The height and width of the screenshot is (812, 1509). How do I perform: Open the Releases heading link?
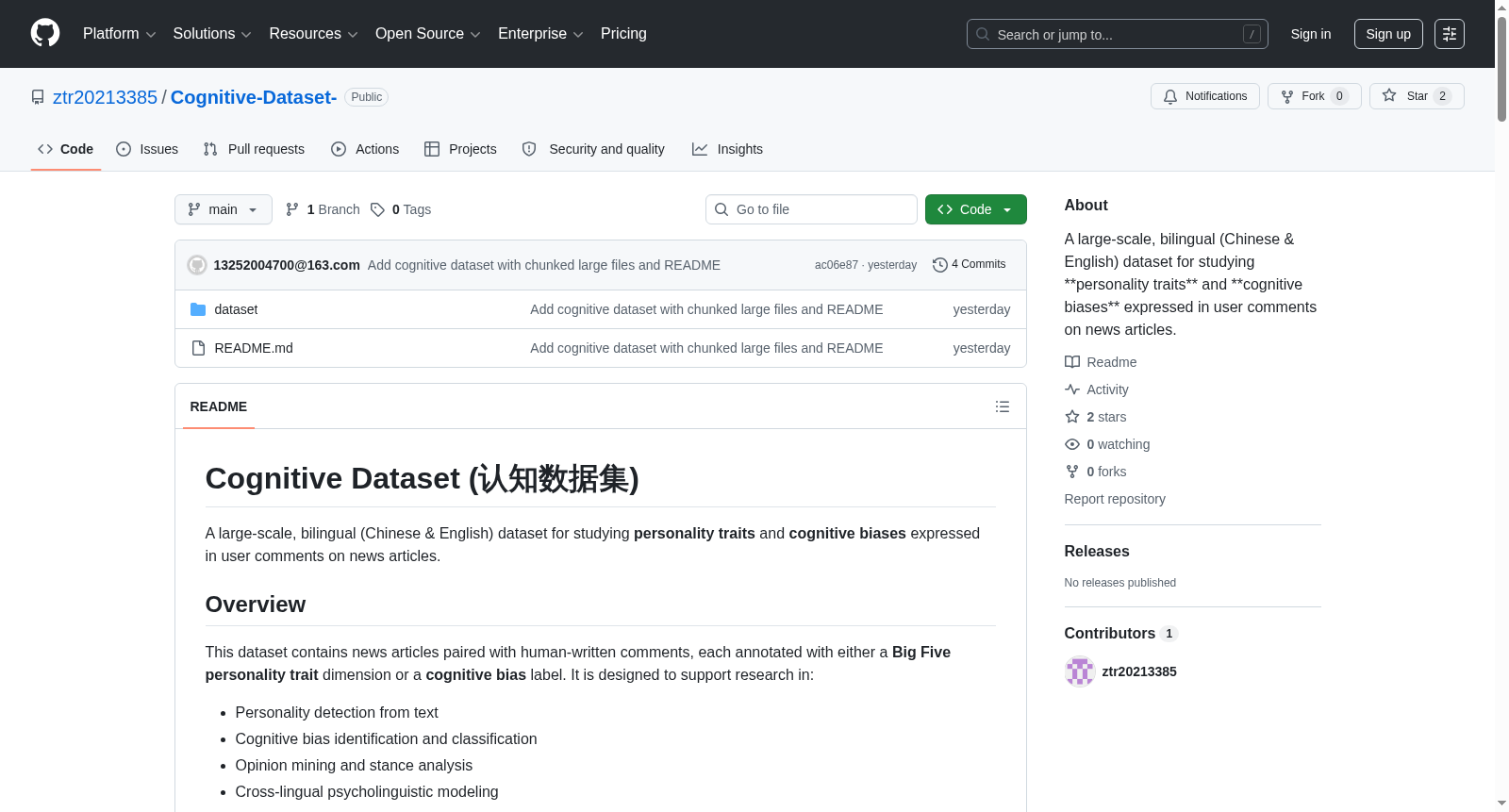pos(1097,551)
